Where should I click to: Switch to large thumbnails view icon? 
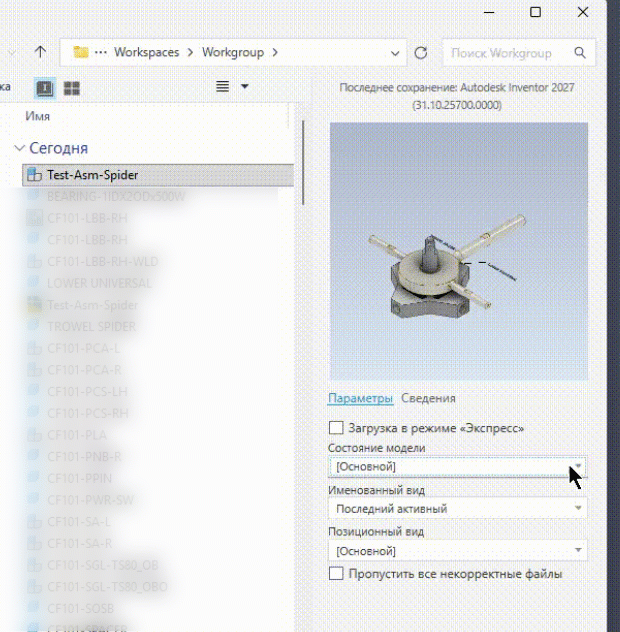coord(72,88)
